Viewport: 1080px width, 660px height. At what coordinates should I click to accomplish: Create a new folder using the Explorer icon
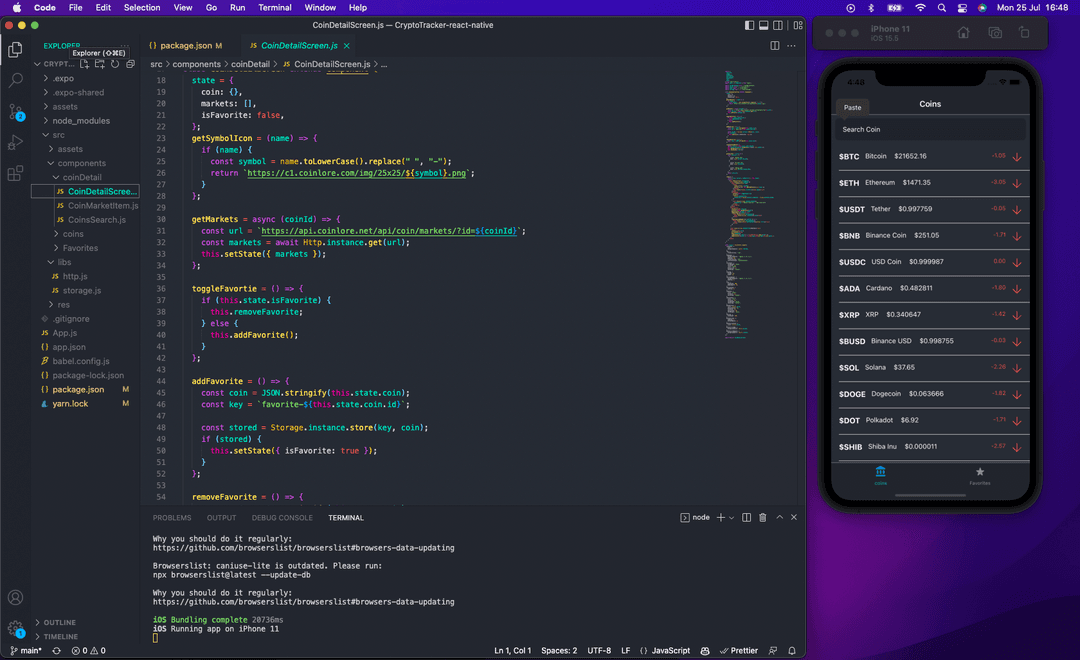(x=100, y=64)
